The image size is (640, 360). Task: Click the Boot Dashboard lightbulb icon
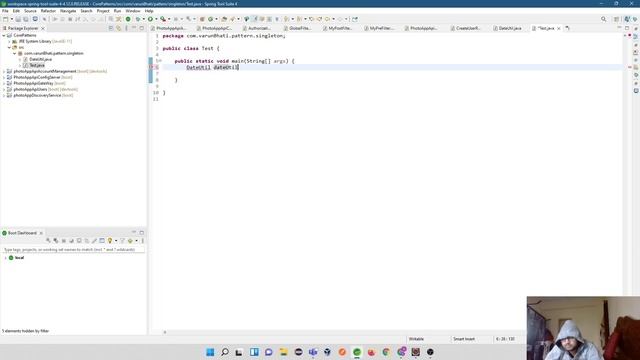pyautogui.click(x=110, y=241)
